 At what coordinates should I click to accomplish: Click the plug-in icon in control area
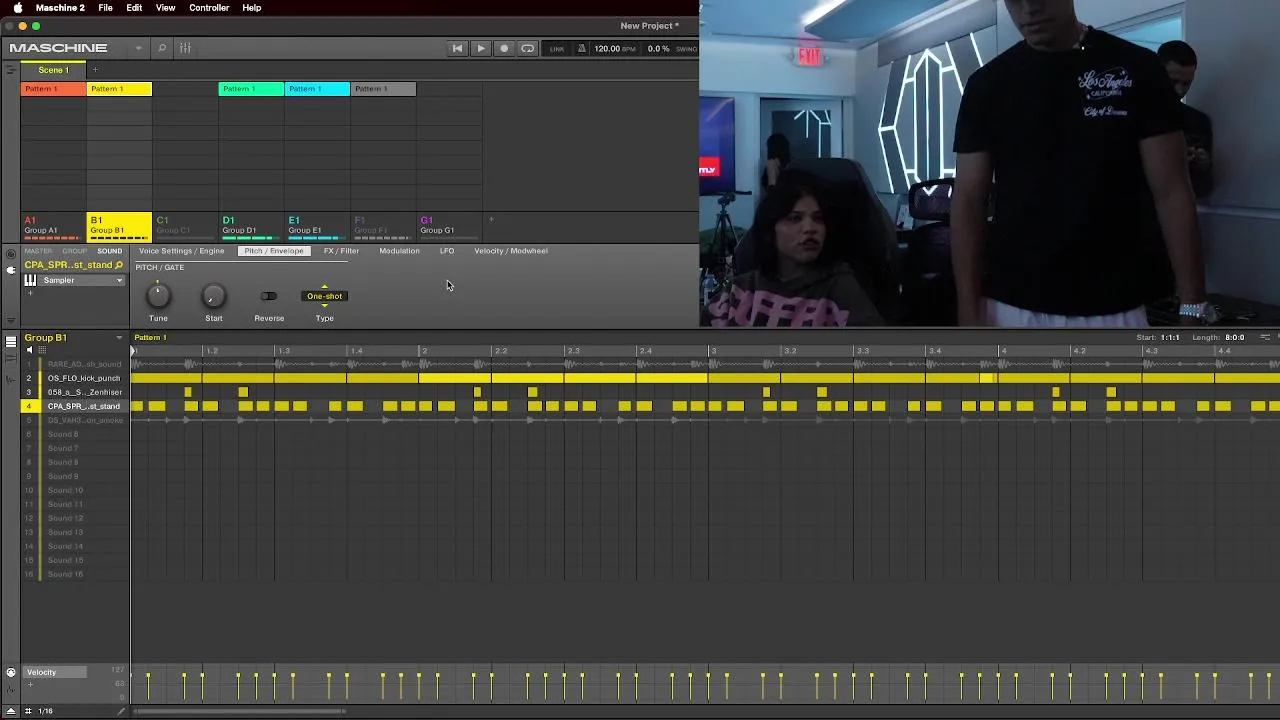[11, 270]
